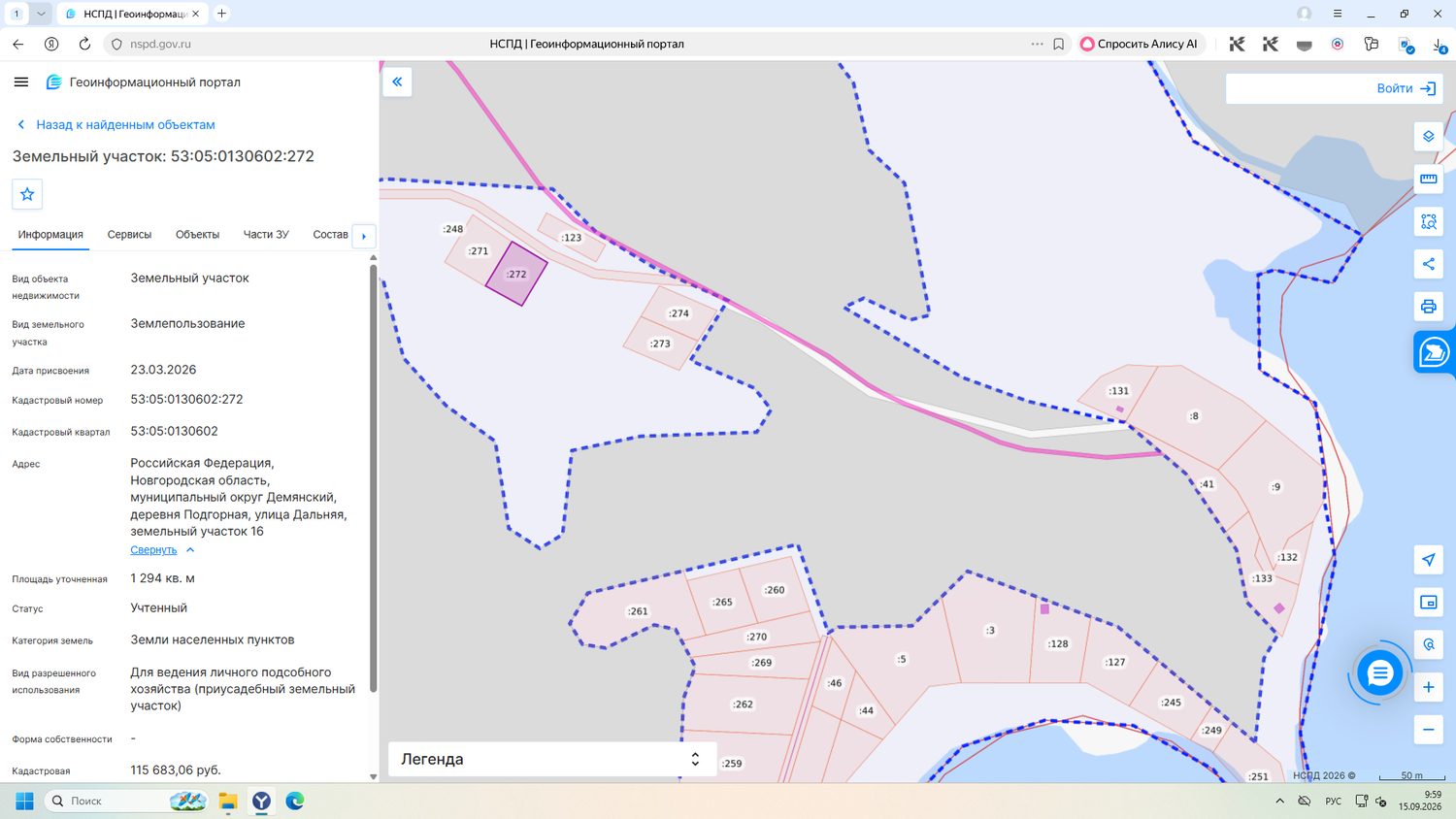This screenshot has width=1456, height=819.
Task: Open a new browser tab
Action: (221, 14)
